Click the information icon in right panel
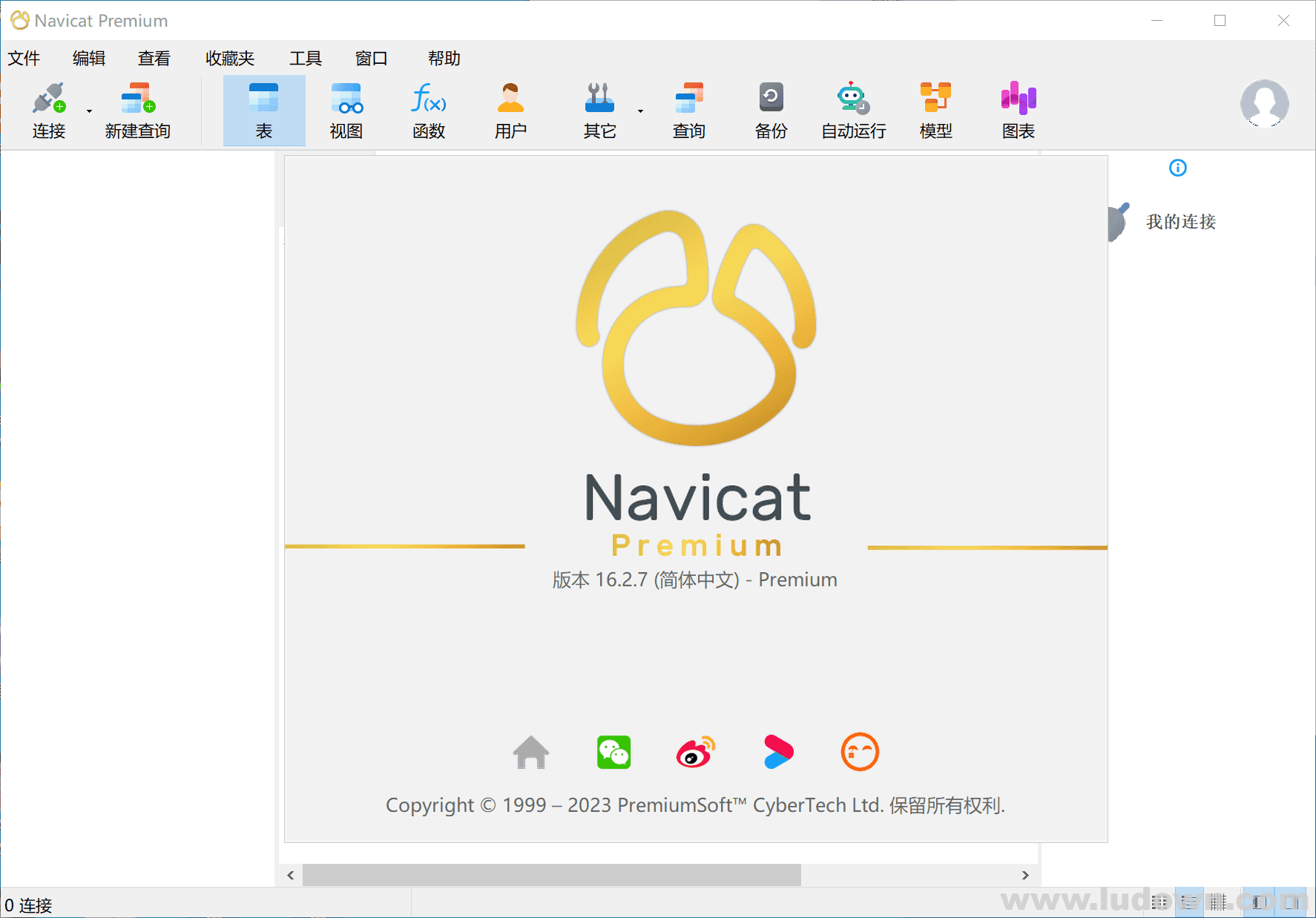The height and width of the screenshot is (918, 1316). 1178,168
